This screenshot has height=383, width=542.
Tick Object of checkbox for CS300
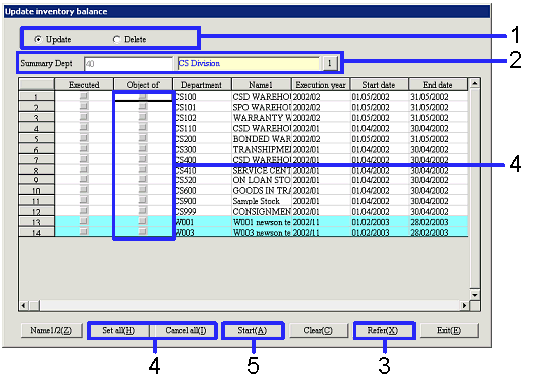click(x=143, y=148)
